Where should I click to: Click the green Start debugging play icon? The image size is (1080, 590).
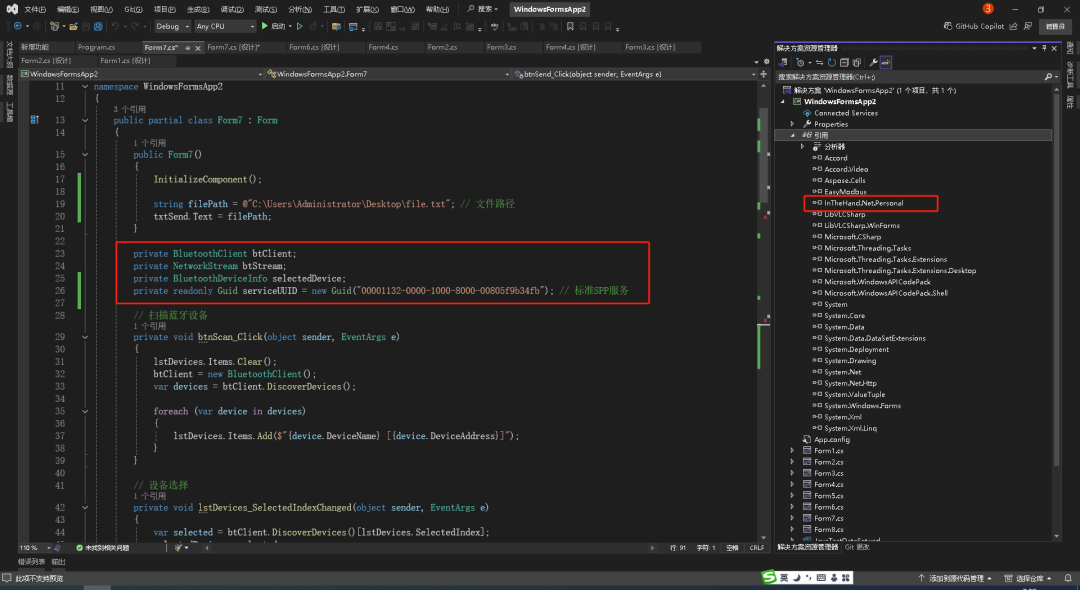pos(264,26)
